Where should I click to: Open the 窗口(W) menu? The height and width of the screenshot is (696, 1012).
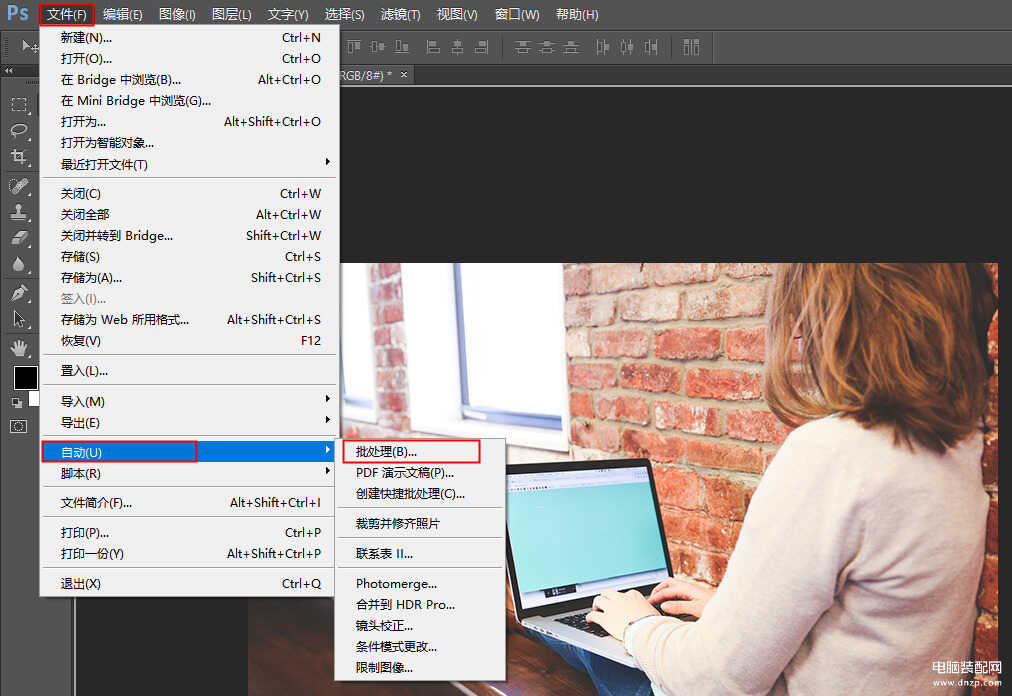516,14
